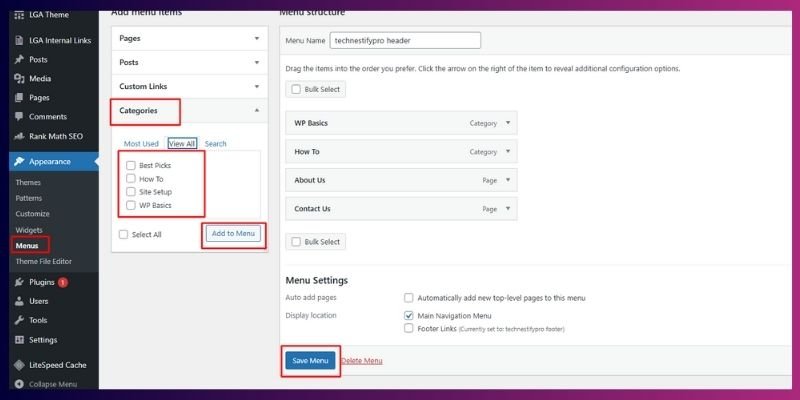This screenshot has width=800, height=400.
Task: Click the Rank Math SEO chart icon
Action: (x=19, y=136)
